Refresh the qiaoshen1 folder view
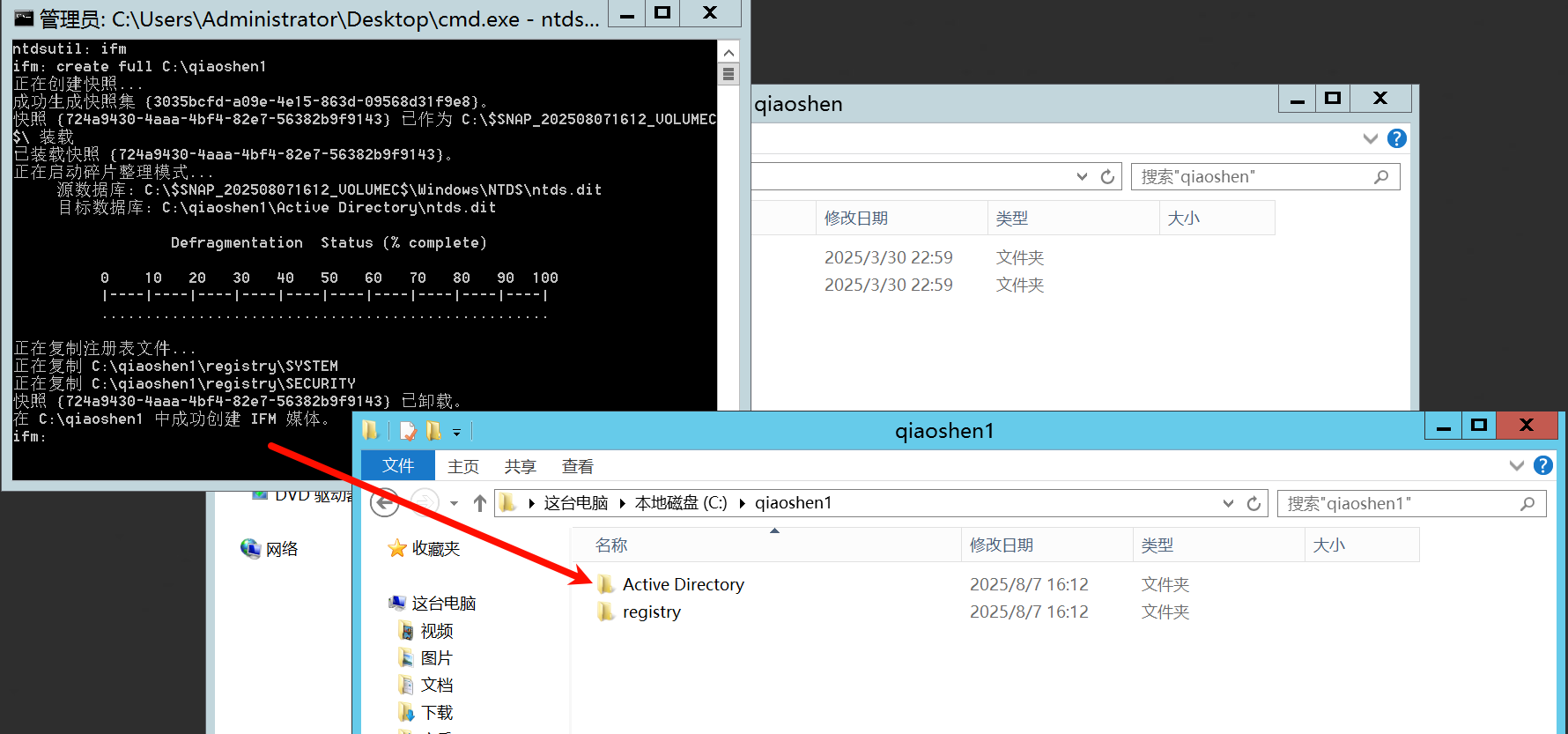 point(1254,503)
